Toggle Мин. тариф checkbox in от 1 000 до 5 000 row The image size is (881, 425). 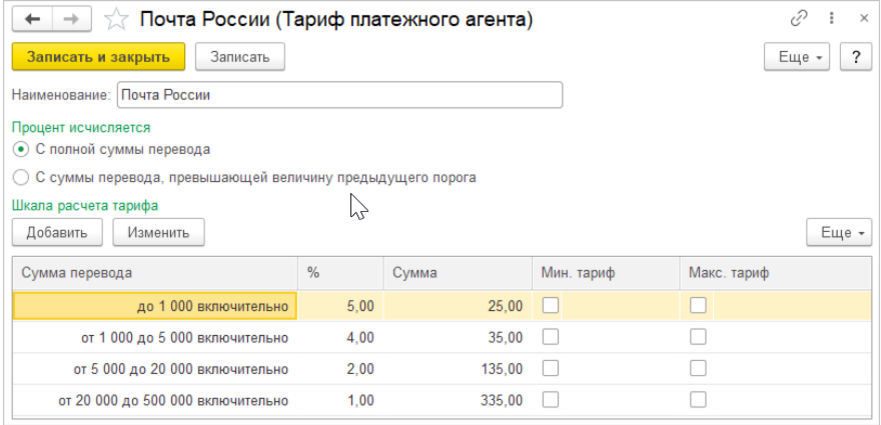coord(551,337)
